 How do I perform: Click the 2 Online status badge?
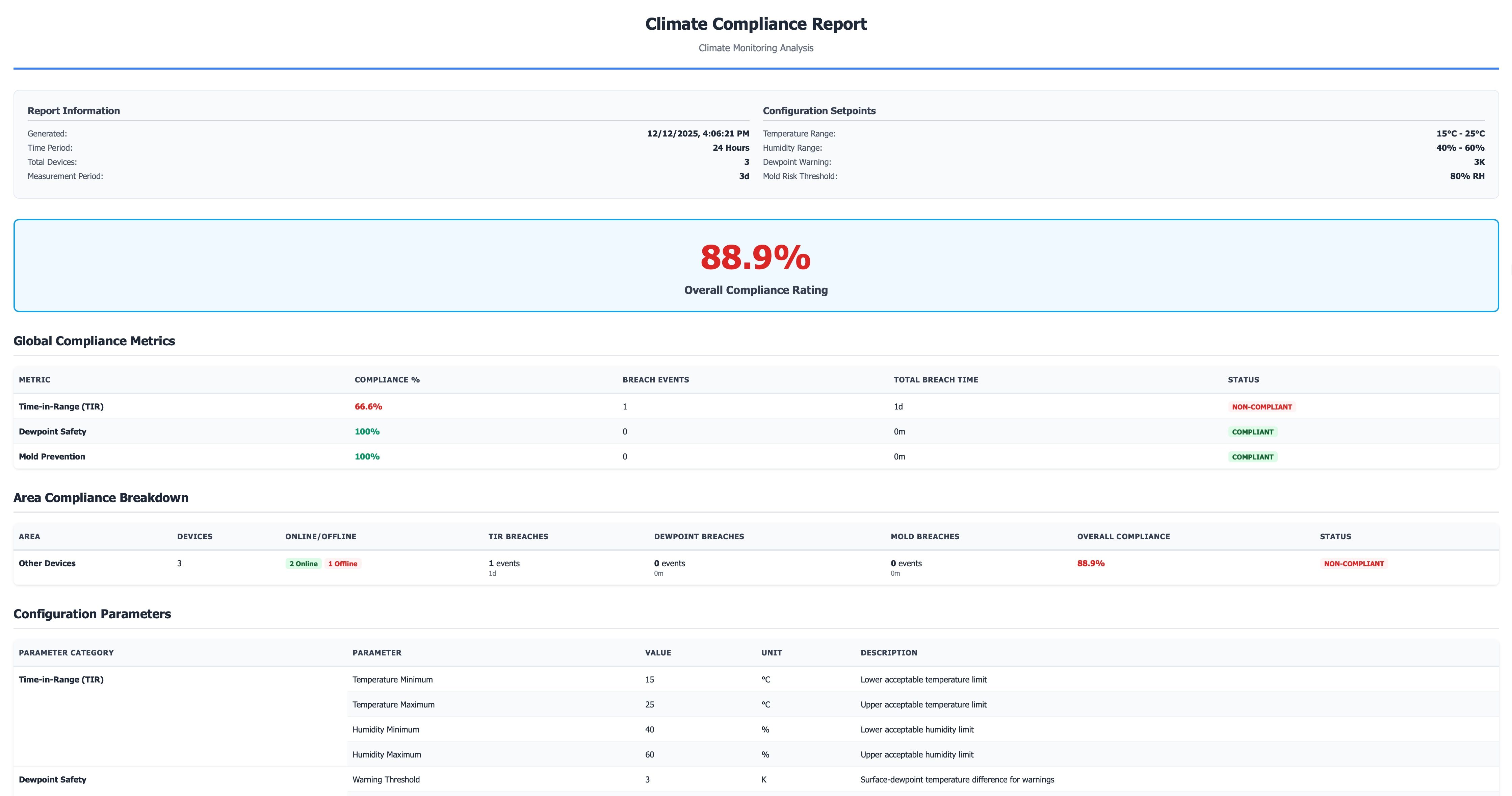tap(303, 564)
